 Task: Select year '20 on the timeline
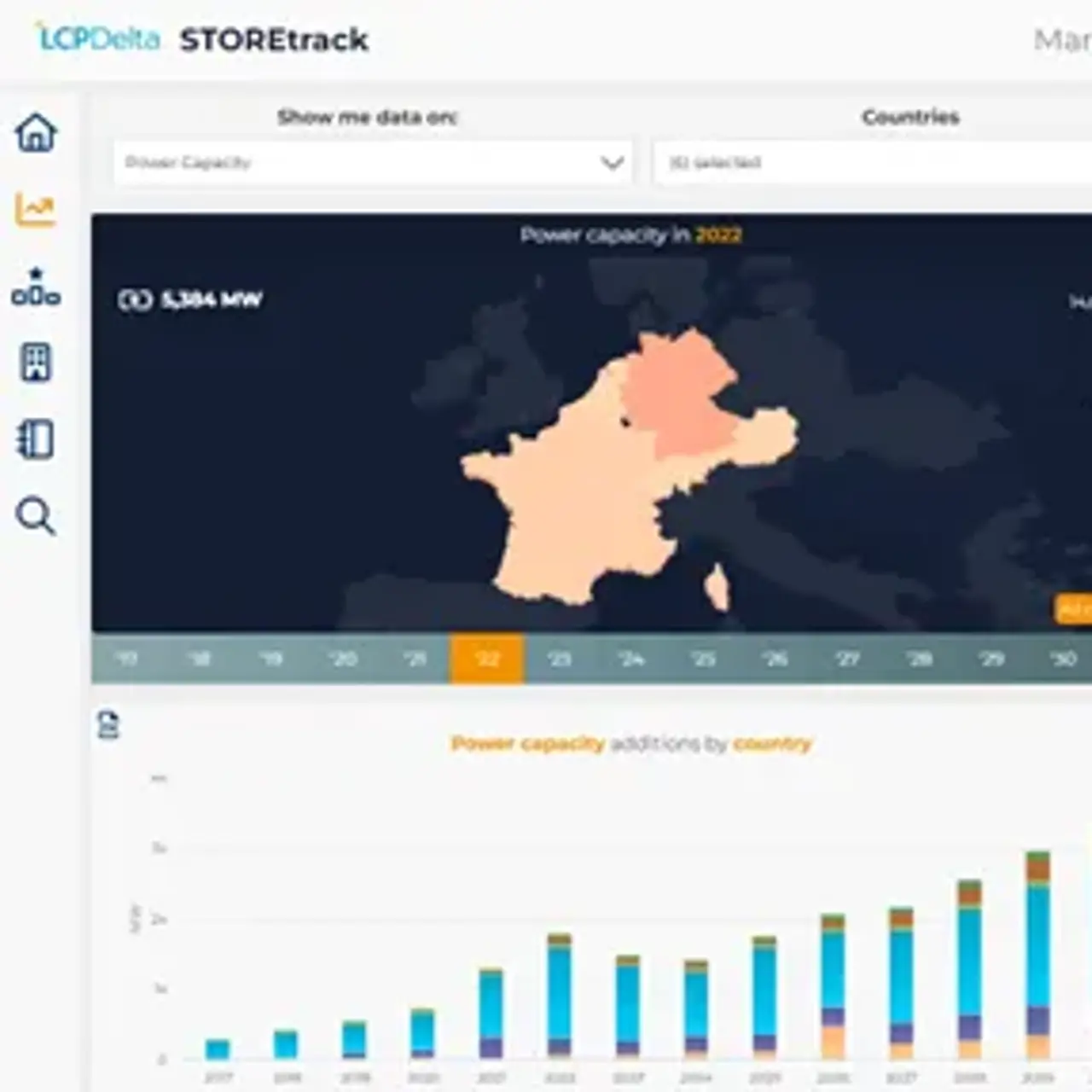(343, 659)
